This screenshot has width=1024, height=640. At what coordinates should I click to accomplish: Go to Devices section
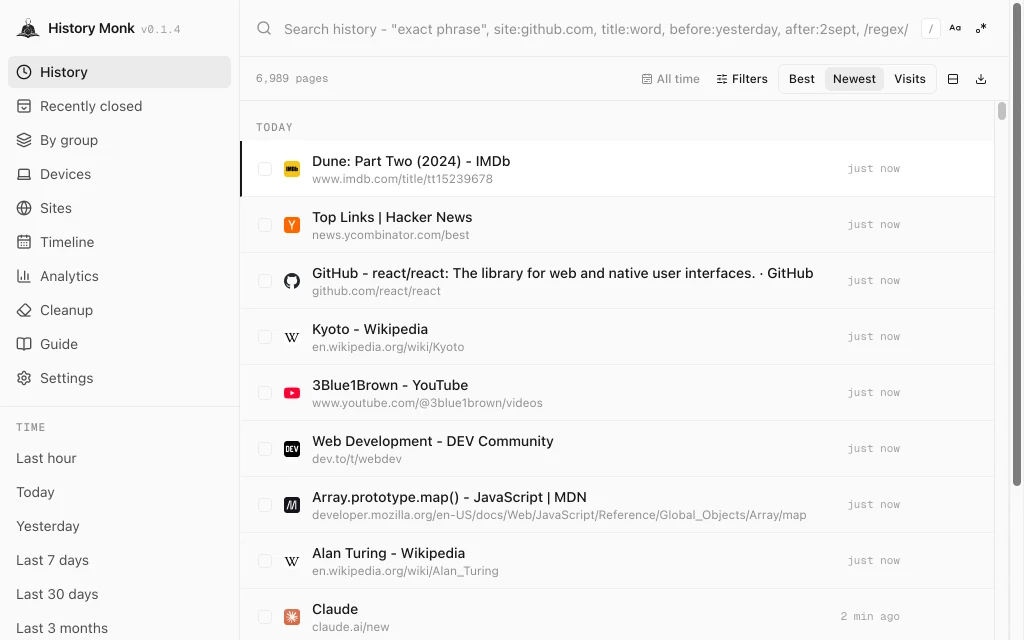[120, 174]
